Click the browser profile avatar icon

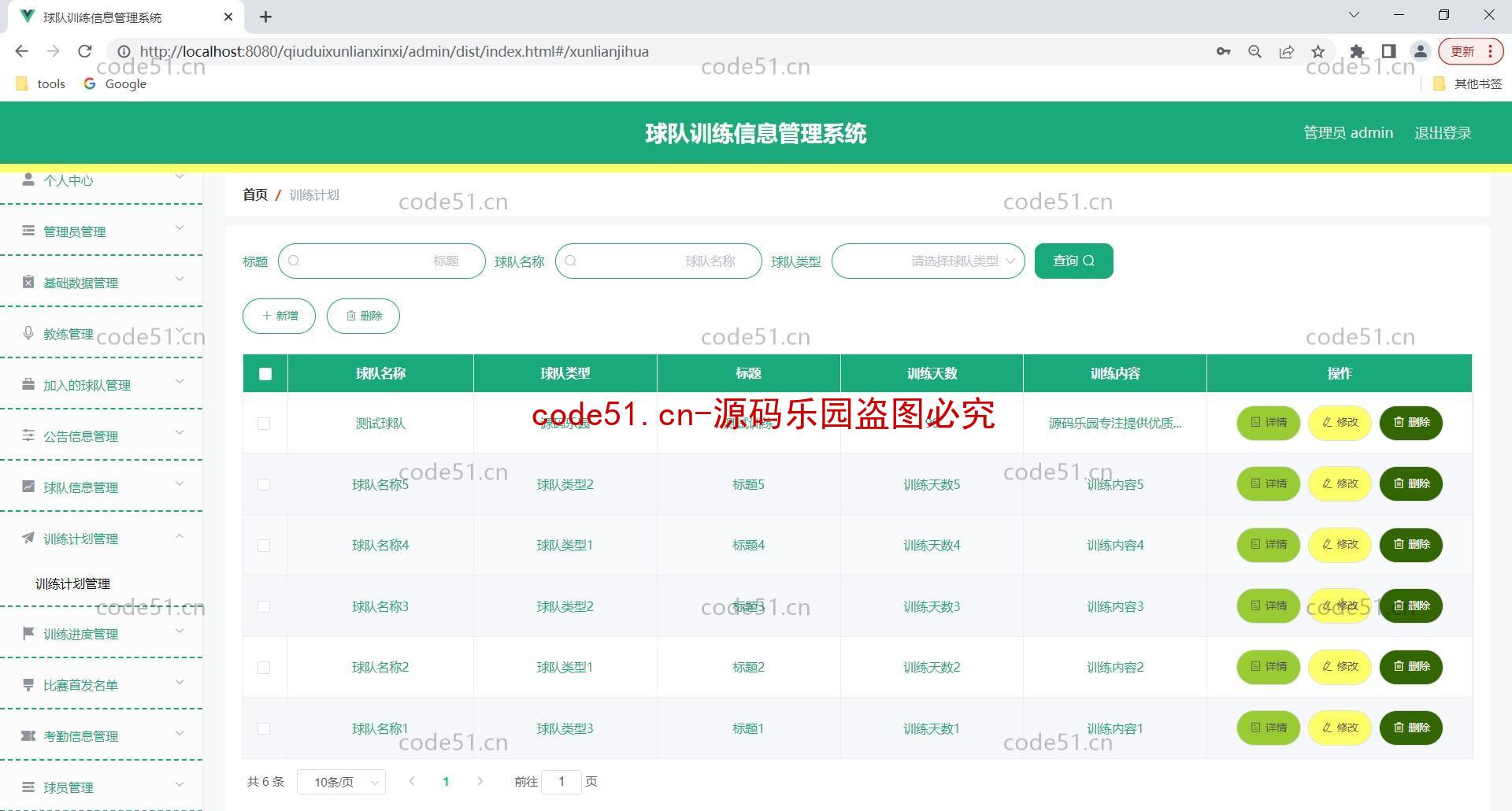tap(1420, 51)
